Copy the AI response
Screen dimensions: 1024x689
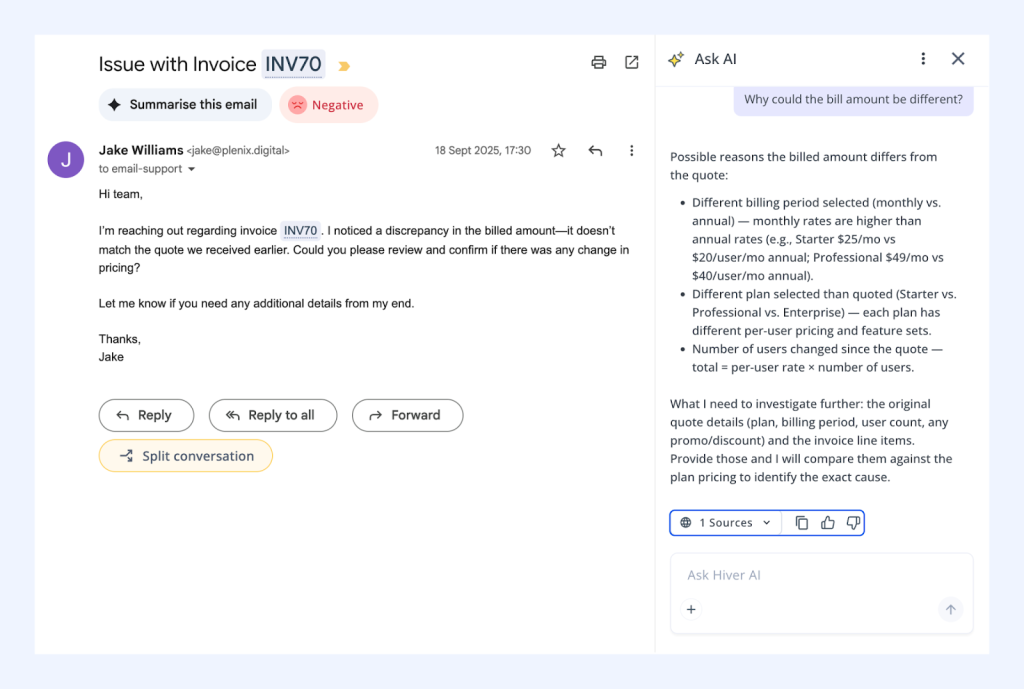[801, 522]
